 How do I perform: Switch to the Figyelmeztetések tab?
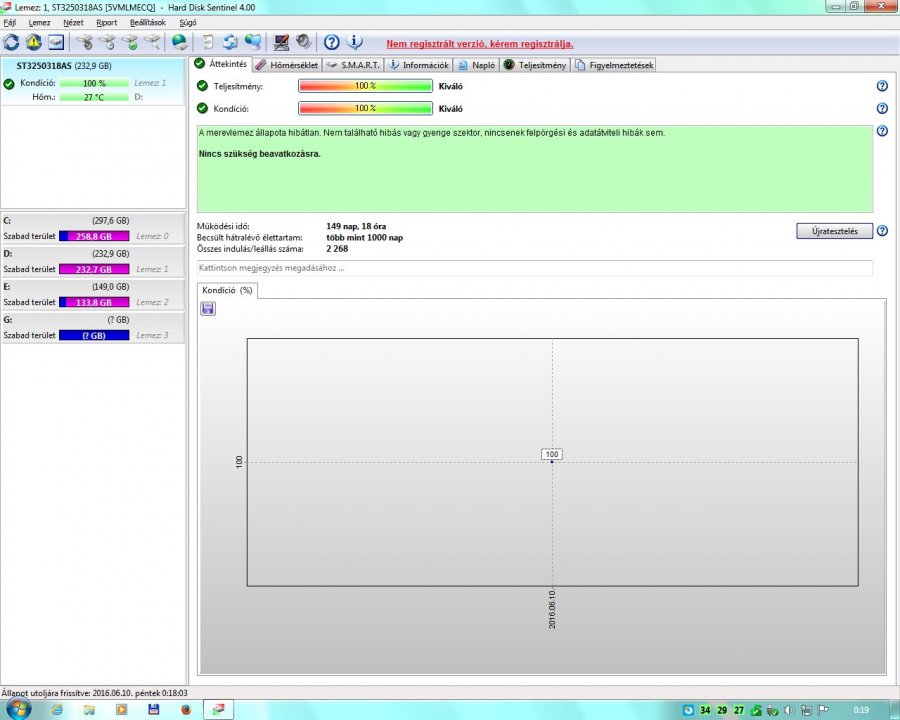(x=614, y=65)
